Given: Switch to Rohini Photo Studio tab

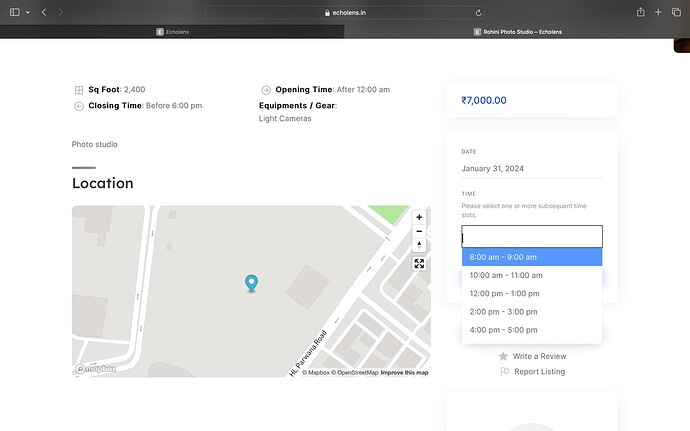Looking at the screenshot, I should (x=517, y=32).
